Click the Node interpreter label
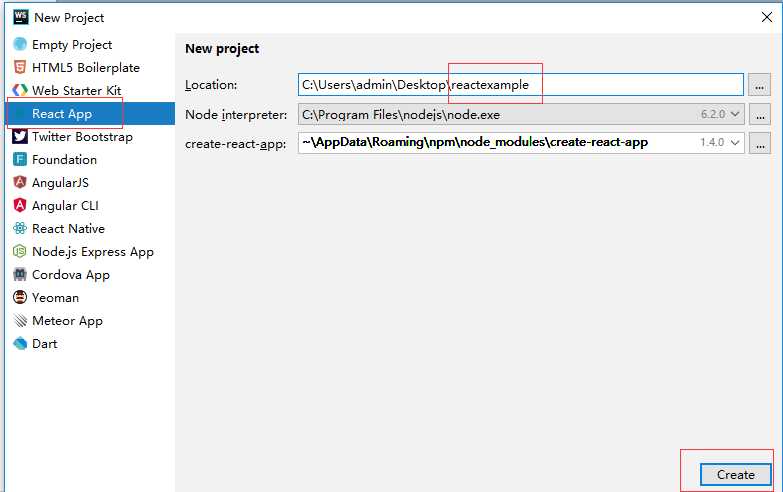Viewport: 783px width, 492px height. [x=236, y=115]
